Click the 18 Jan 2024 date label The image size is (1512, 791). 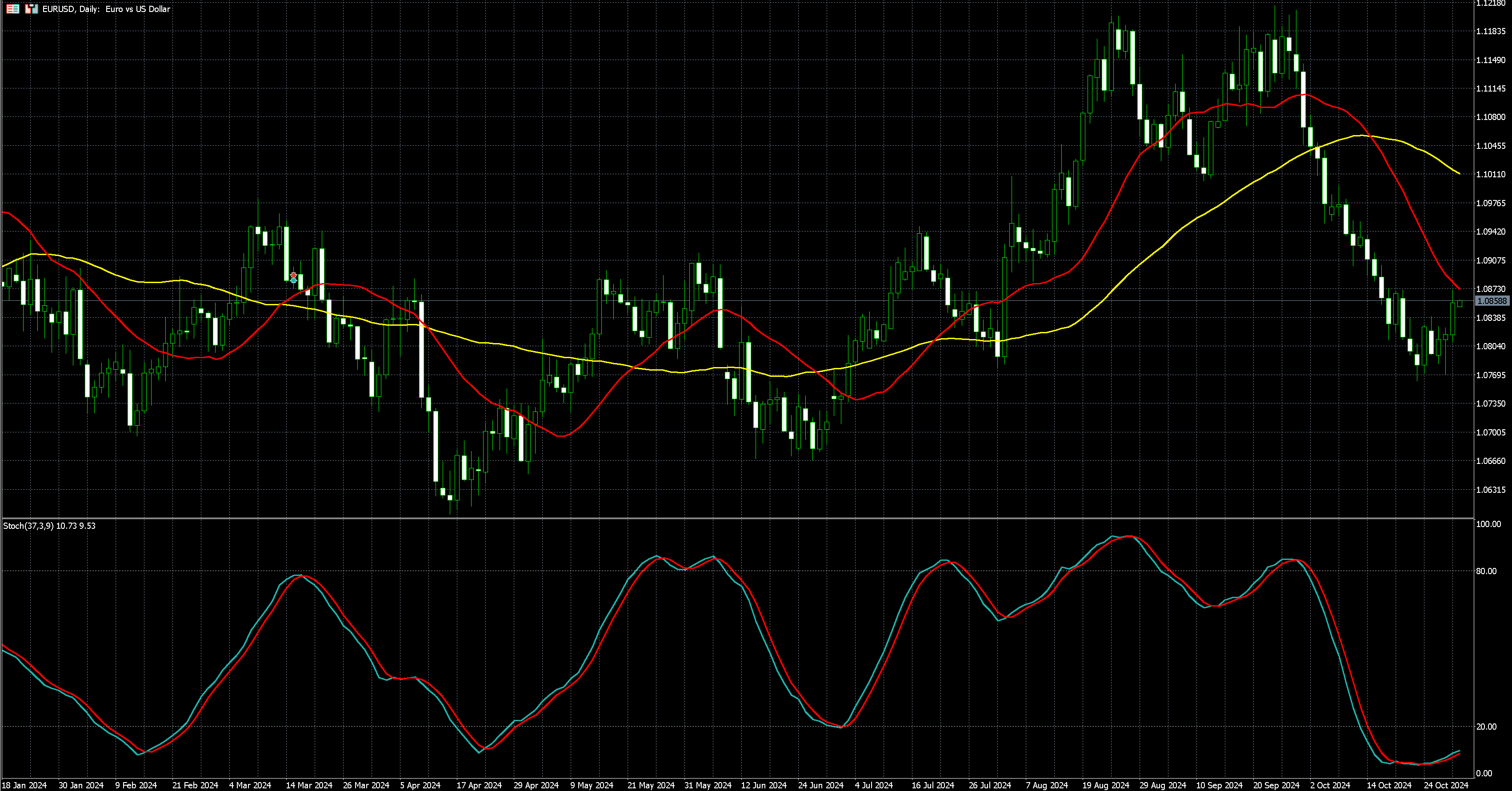(x=24, y=785)
